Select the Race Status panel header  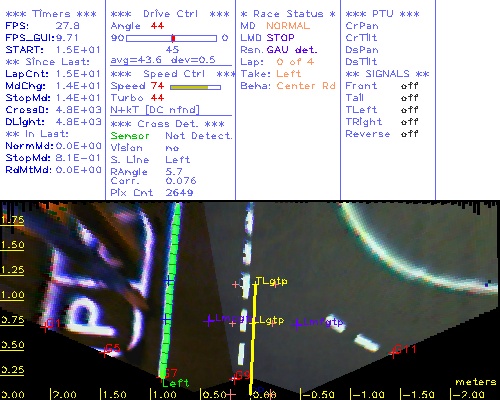[x=288, y=14]
